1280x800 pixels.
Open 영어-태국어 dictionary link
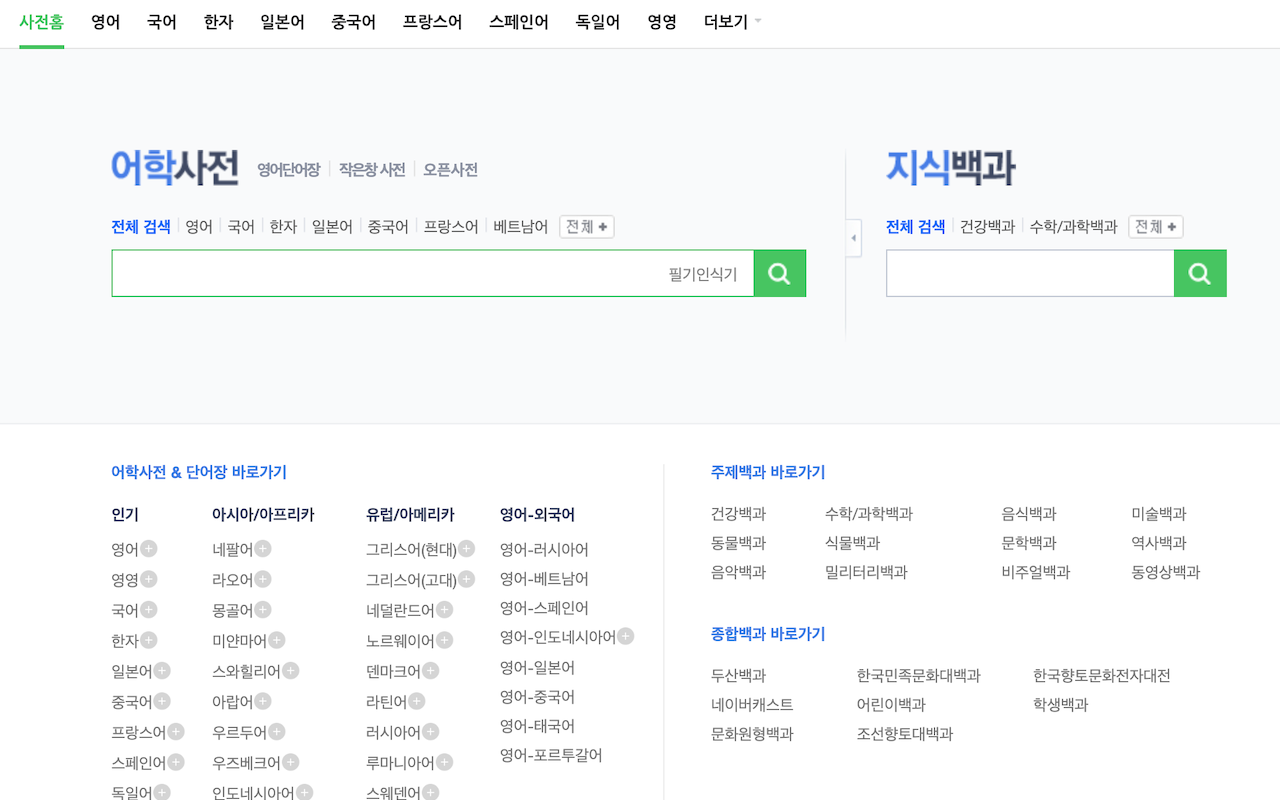click(x=537, y=725)
